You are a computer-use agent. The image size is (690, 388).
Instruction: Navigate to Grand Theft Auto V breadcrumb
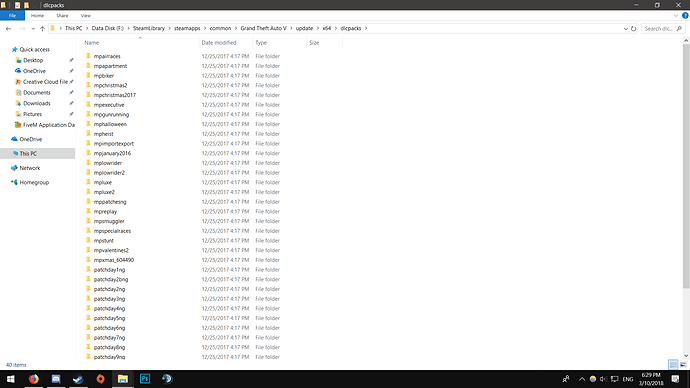tap(263, 28)
